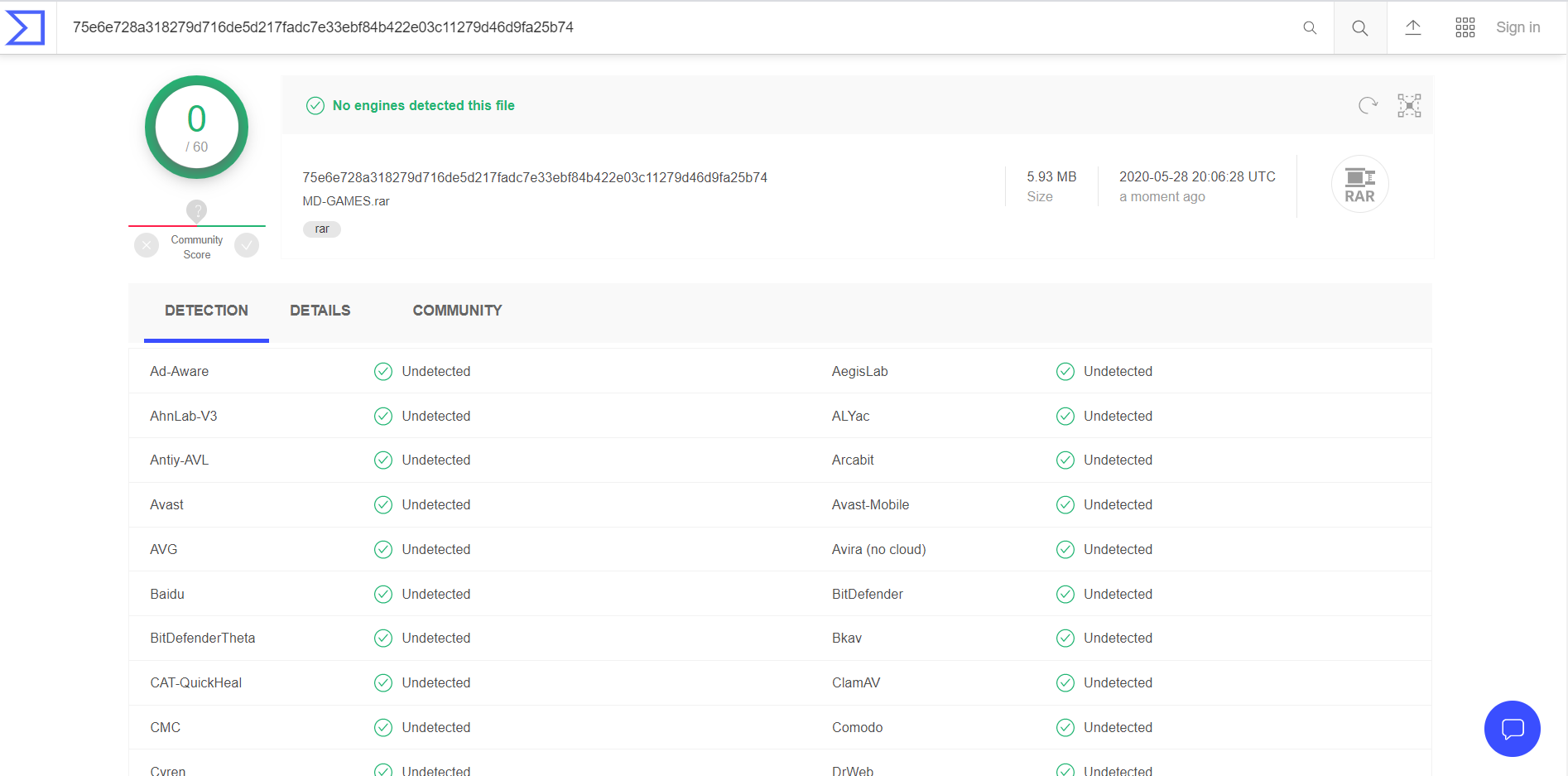The image size is (1568, 776).
Task: Click the community score question marker
Action: (x=196, y=211)
